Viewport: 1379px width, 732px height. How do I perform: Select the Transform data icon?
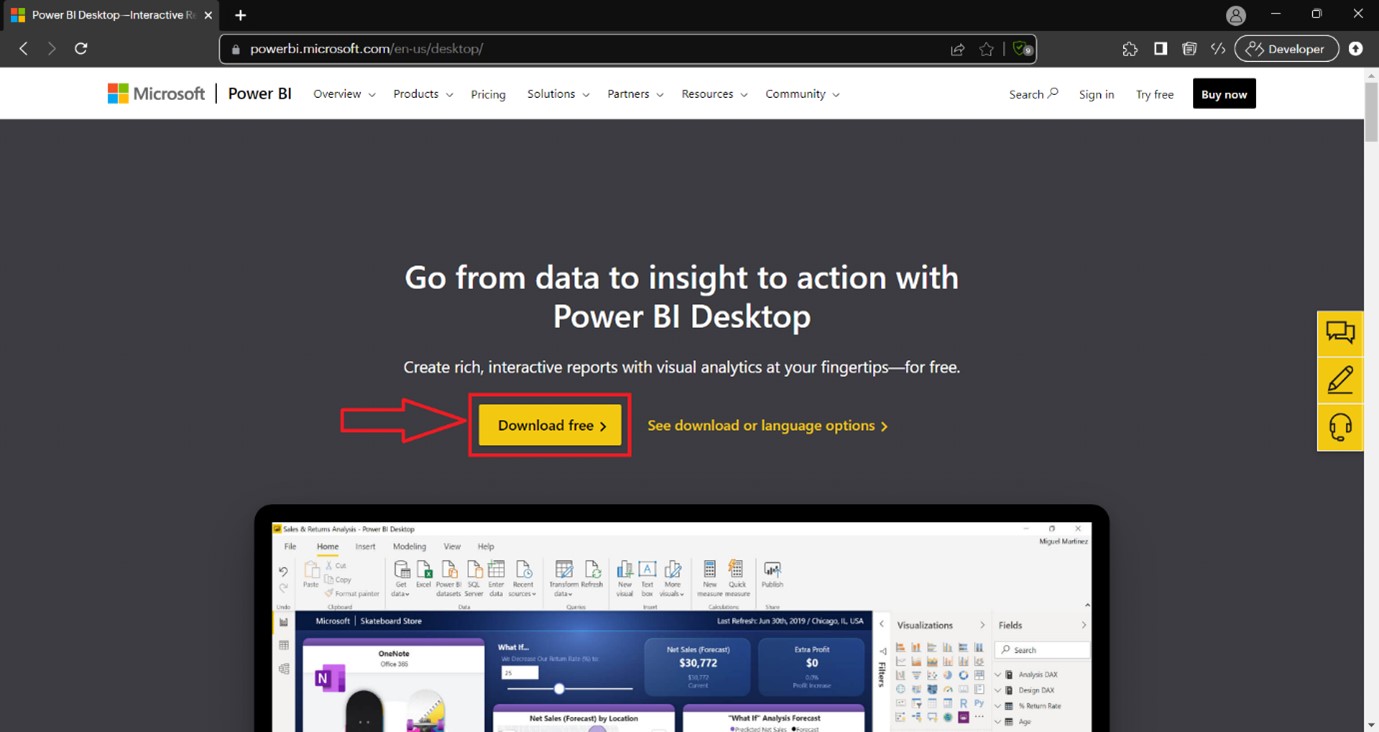click(x=563, y=570)
